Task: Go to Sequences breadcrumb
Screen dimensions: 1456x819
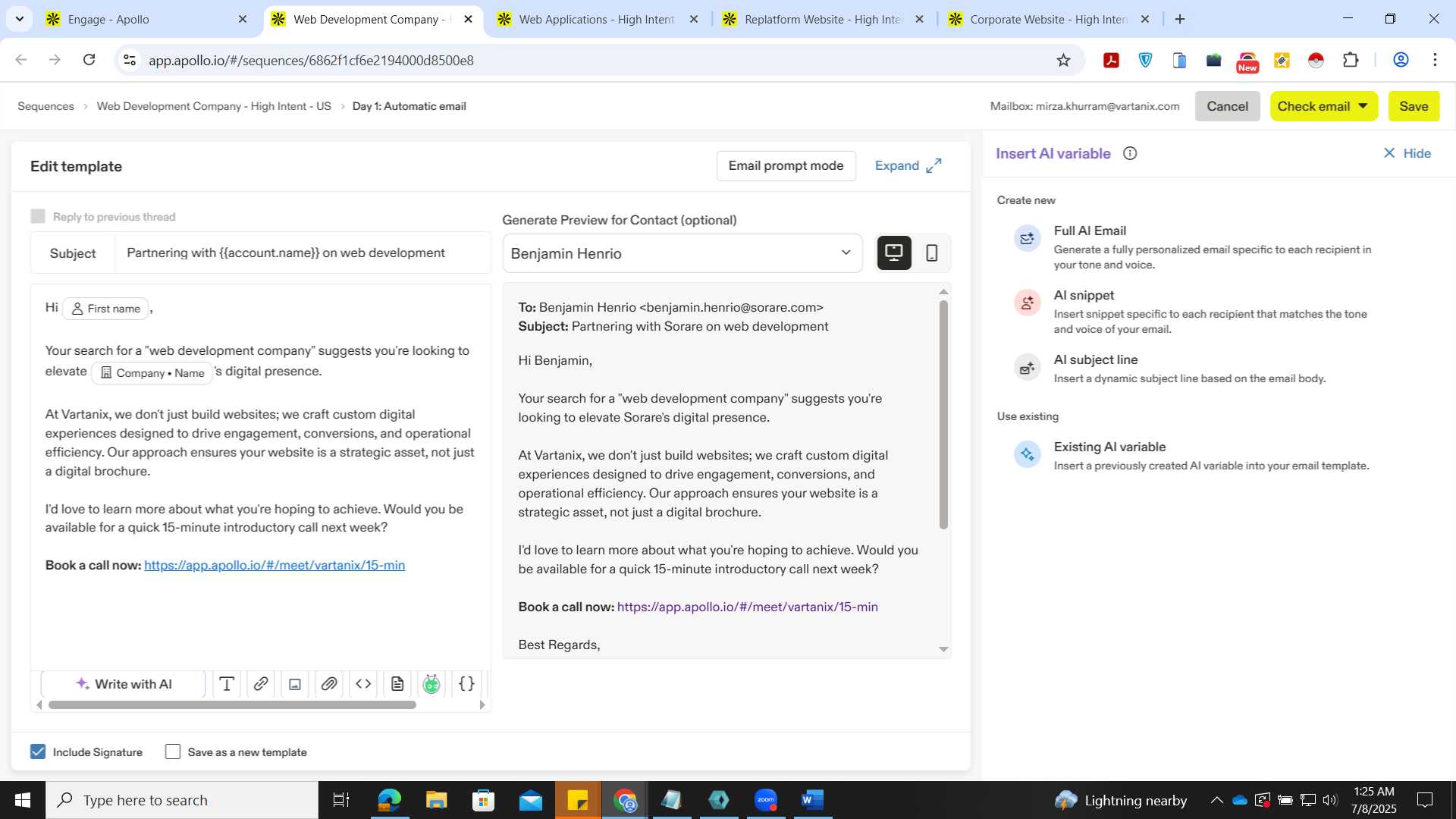Action: click(45, 106)
